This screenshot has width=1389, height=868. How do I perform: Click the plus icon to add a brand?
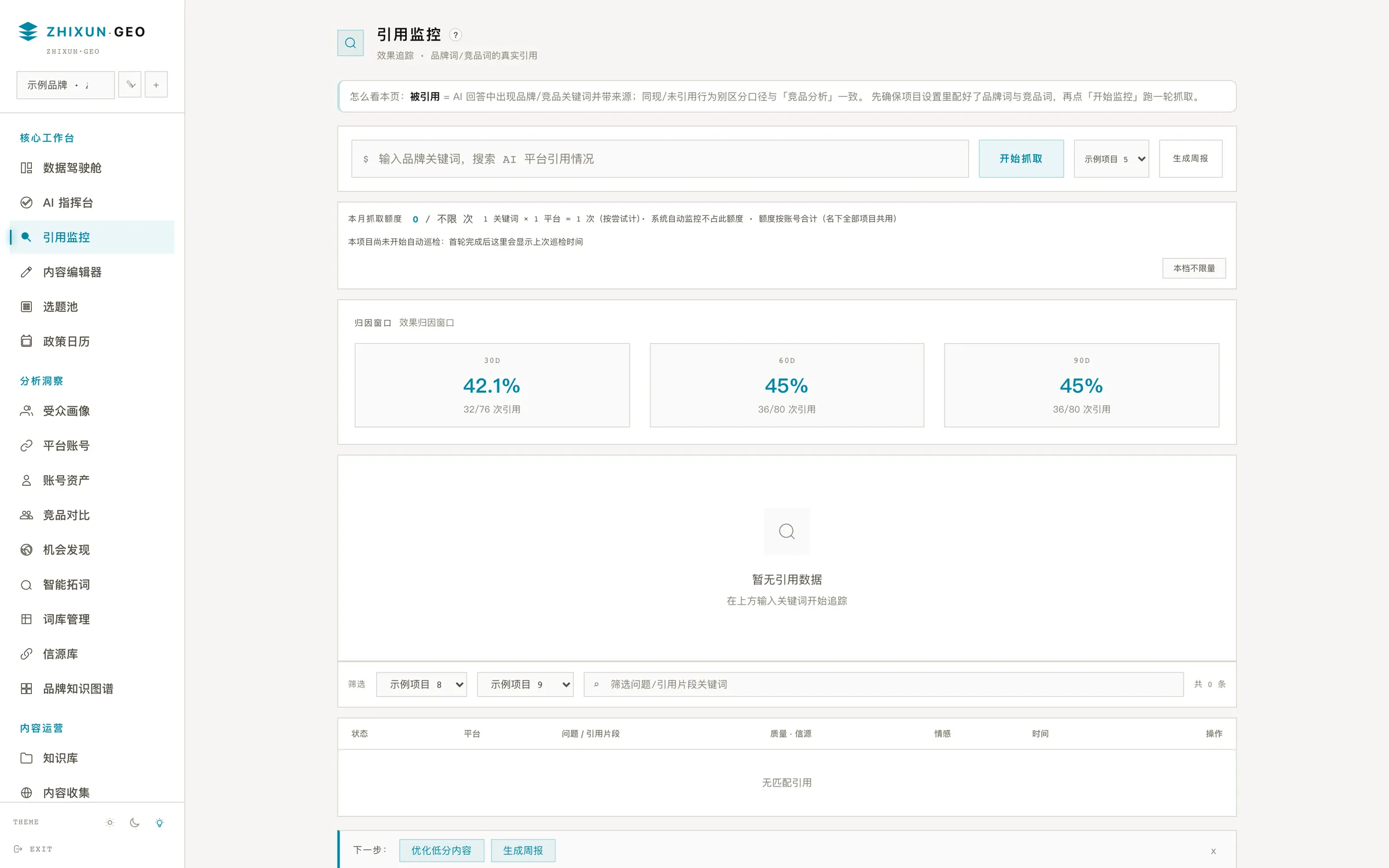(156, 84)
